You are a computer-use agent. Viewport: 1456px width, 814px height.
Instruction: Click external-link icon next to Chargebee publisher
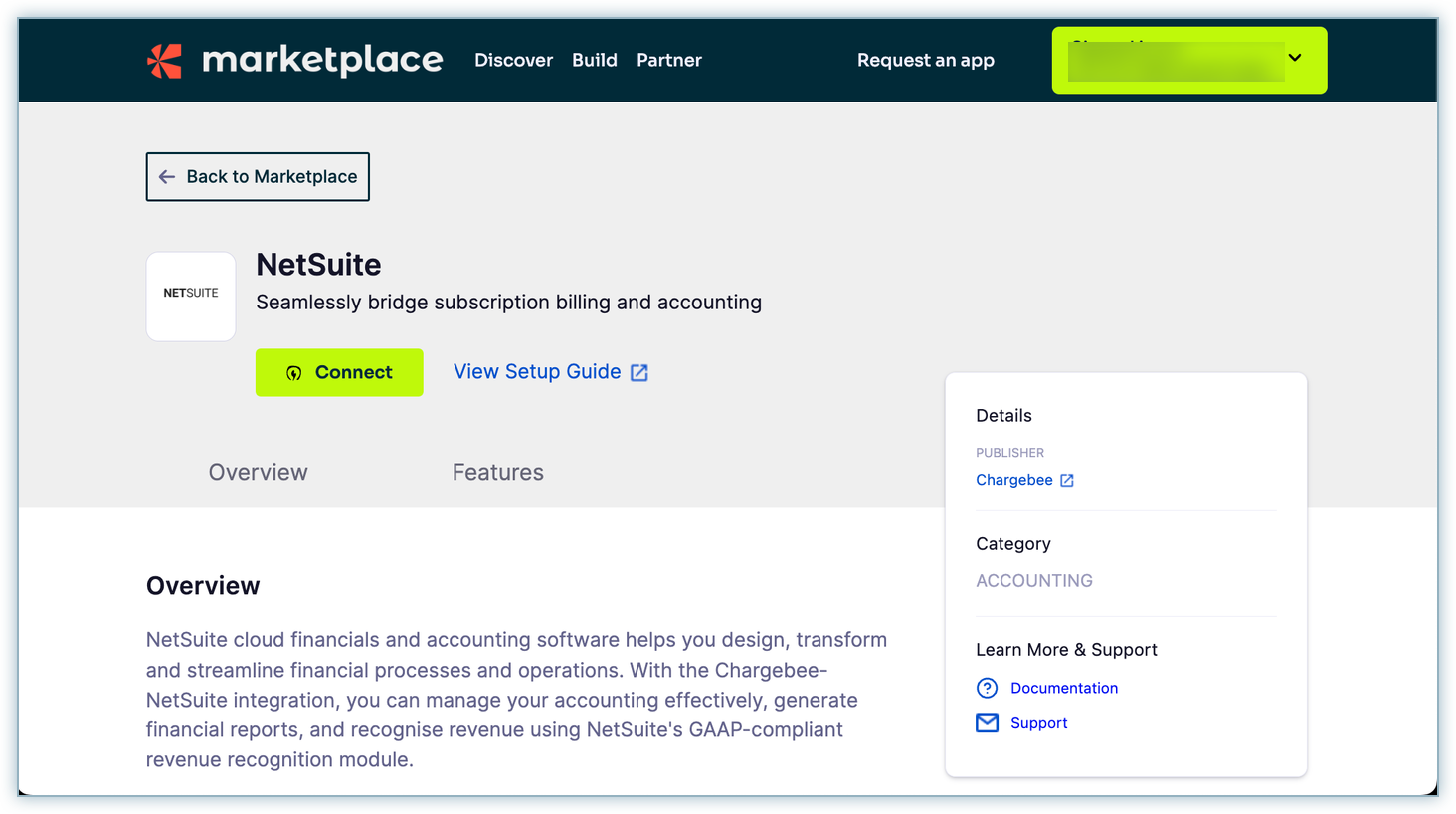pyautogui.click(x=1067, y=481)
